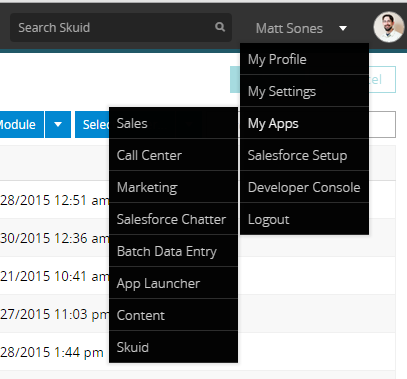Choose My Profile from user menu
This screenshot has width=407, height=379.
tap(304, 59)
